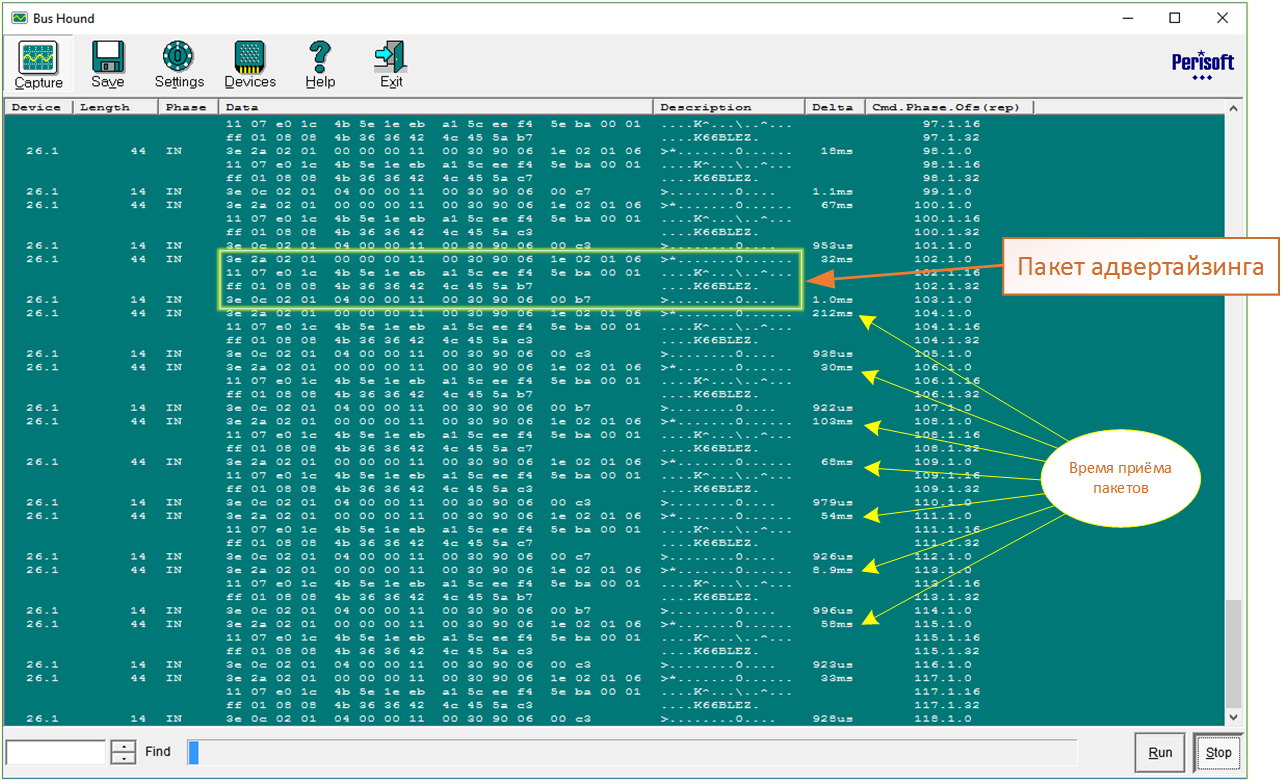Click the 926us delta value
The image size is (1281, 781).
pos(834,556)
